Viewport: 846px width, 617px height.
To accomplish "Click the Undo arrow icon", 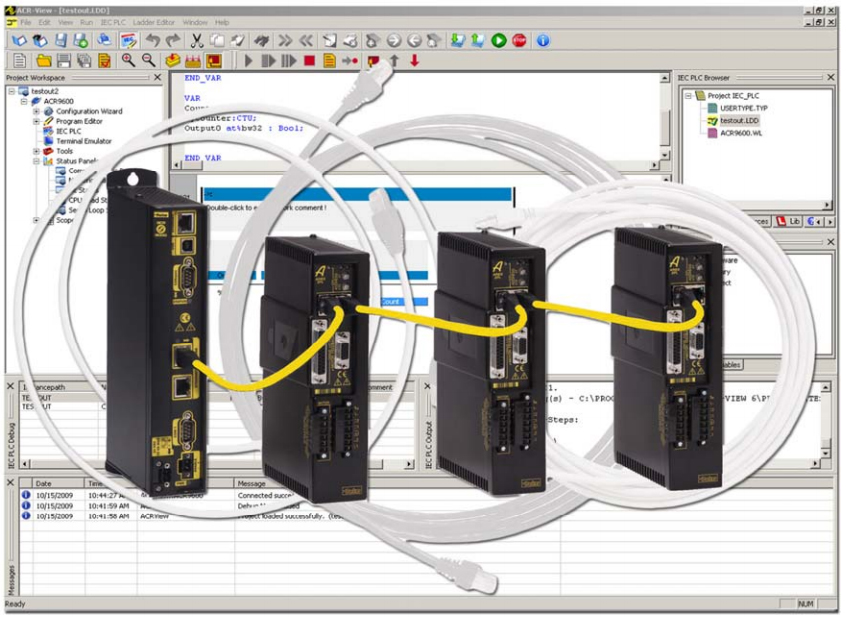I will [x=153, y=40].
